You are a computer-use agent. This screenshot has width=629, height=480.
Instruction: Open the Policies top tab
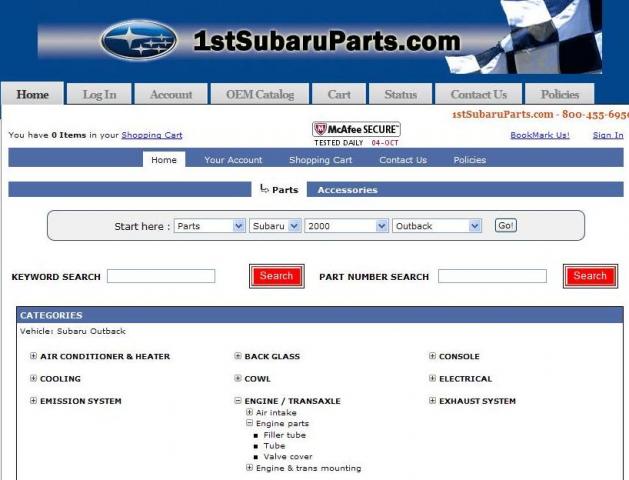[x=560, y=95]
